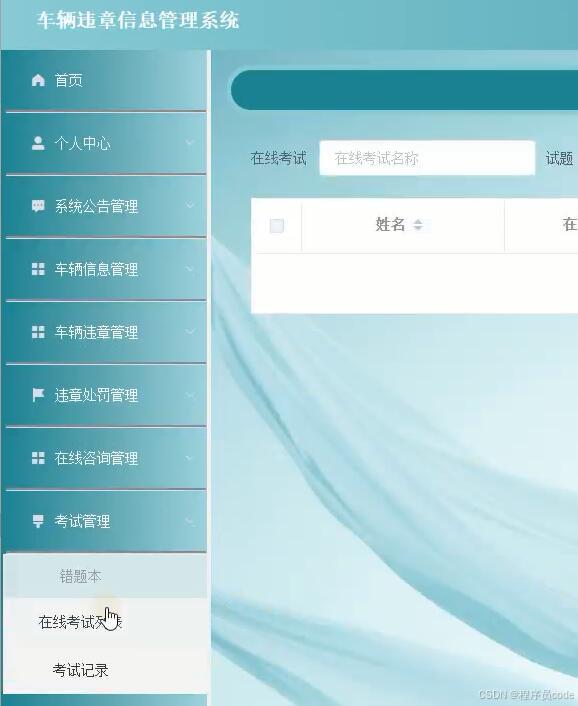Click the home icon beside 首页
Image resolution: width=578 pixels, height=706 pixels.
click(38, 80)
